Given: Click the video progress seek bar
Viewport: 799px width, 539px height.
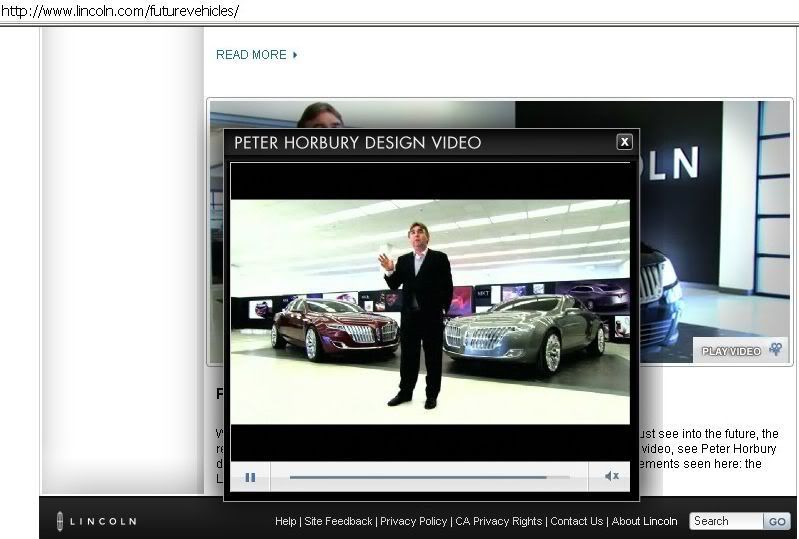Looking at the screenshot, I should (x=430, y=477).
